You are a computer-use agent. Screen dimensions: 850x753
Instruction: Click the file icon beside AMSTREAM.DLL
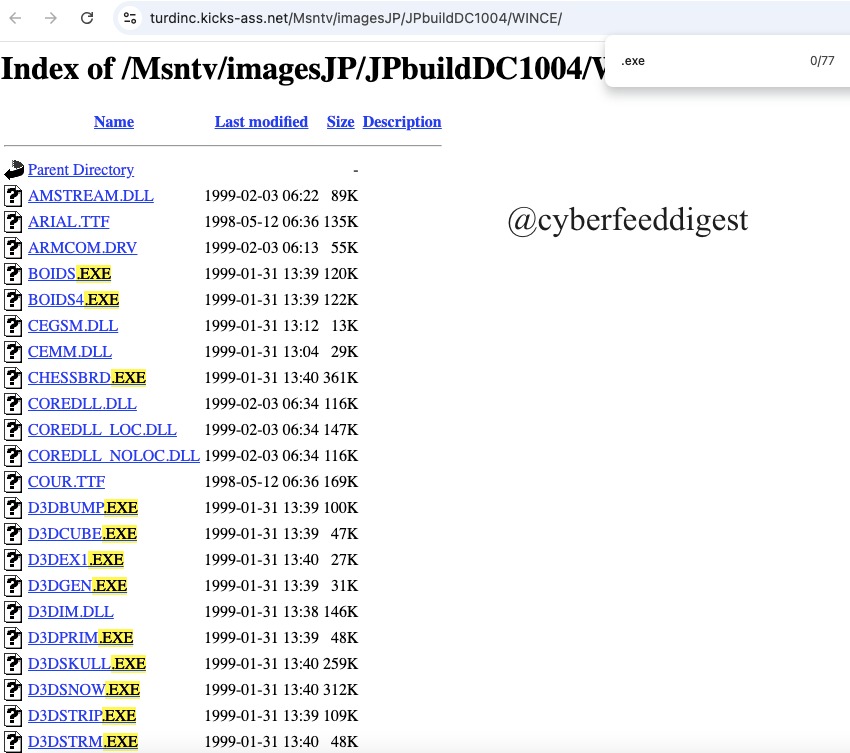[13, 196]
